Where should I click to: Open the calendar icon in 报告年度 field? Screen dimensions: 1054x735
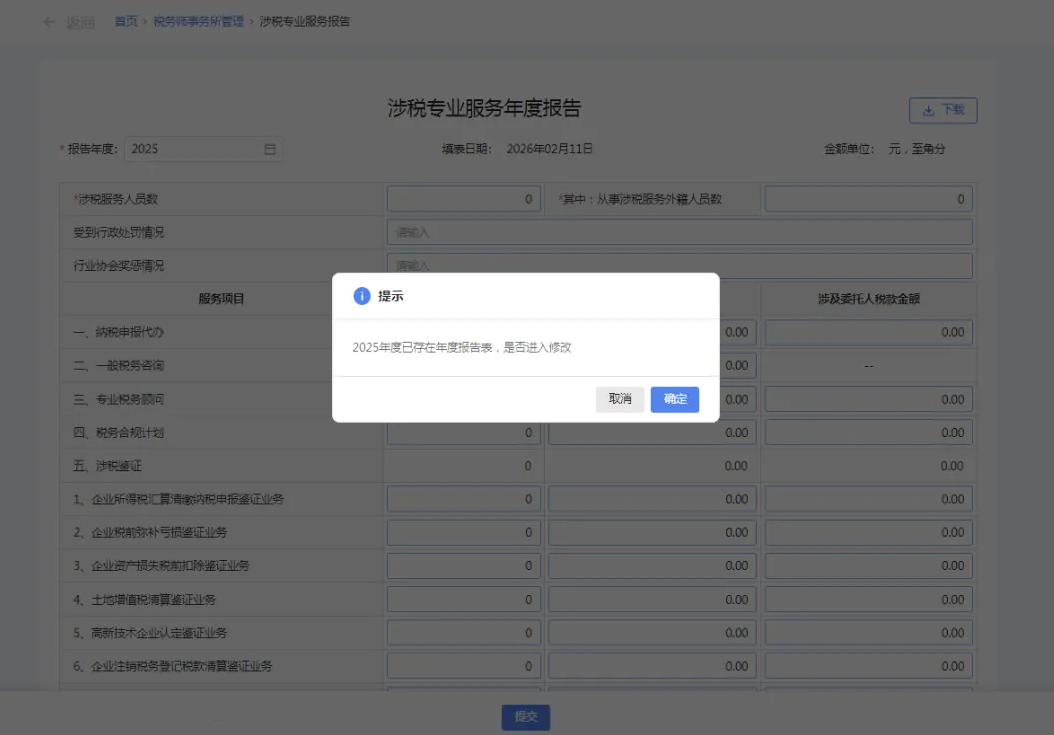[269, 149]
